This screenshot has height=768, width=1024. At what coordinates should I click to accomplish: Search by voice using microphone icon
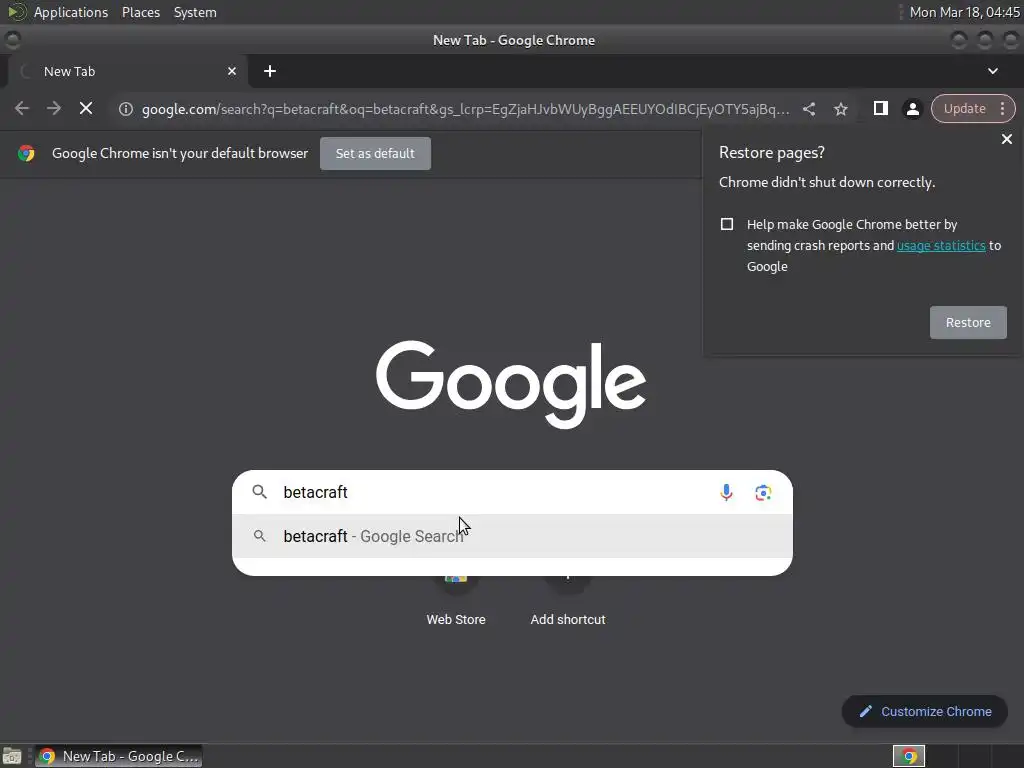[x=726, y=492]
